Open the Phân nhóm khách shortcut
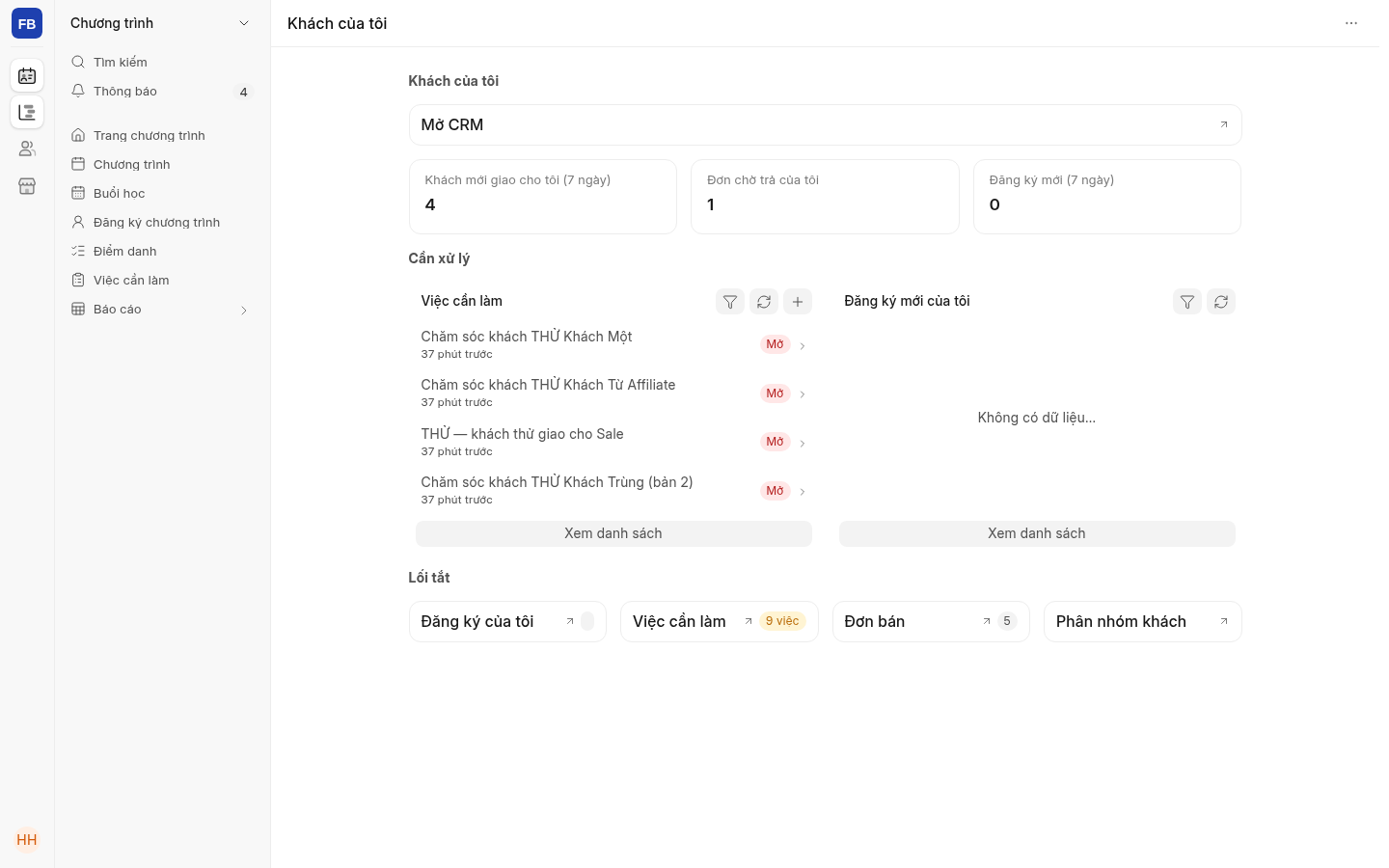 1143,621
